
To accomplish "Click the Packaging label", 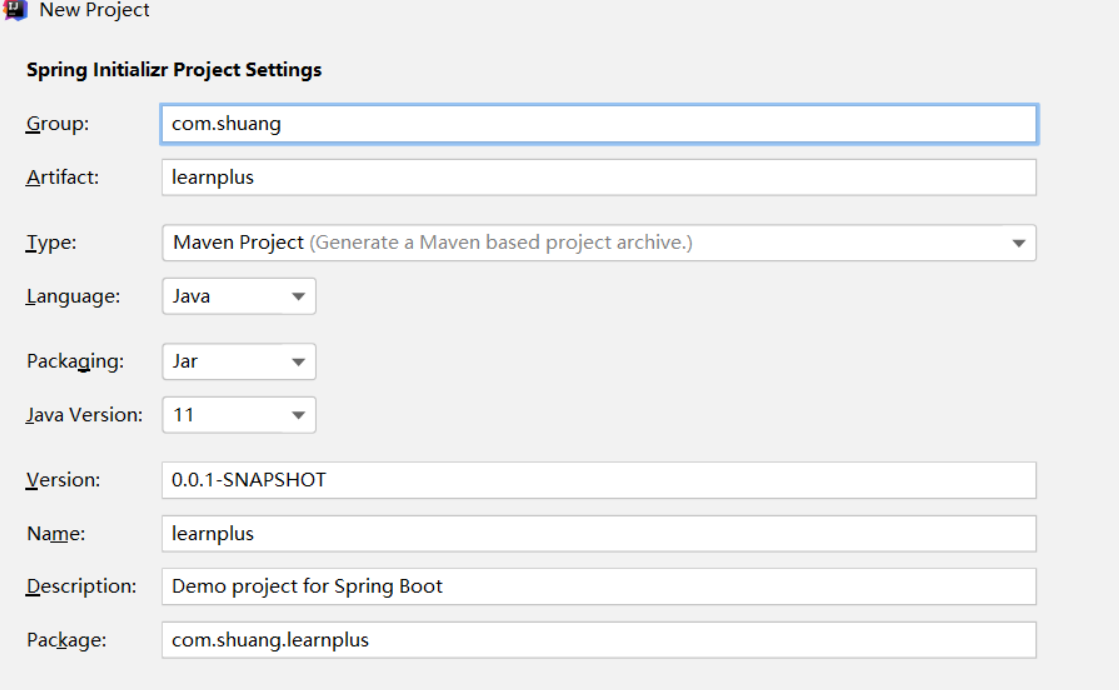I will pyautogui.click(x=75, y=362).
